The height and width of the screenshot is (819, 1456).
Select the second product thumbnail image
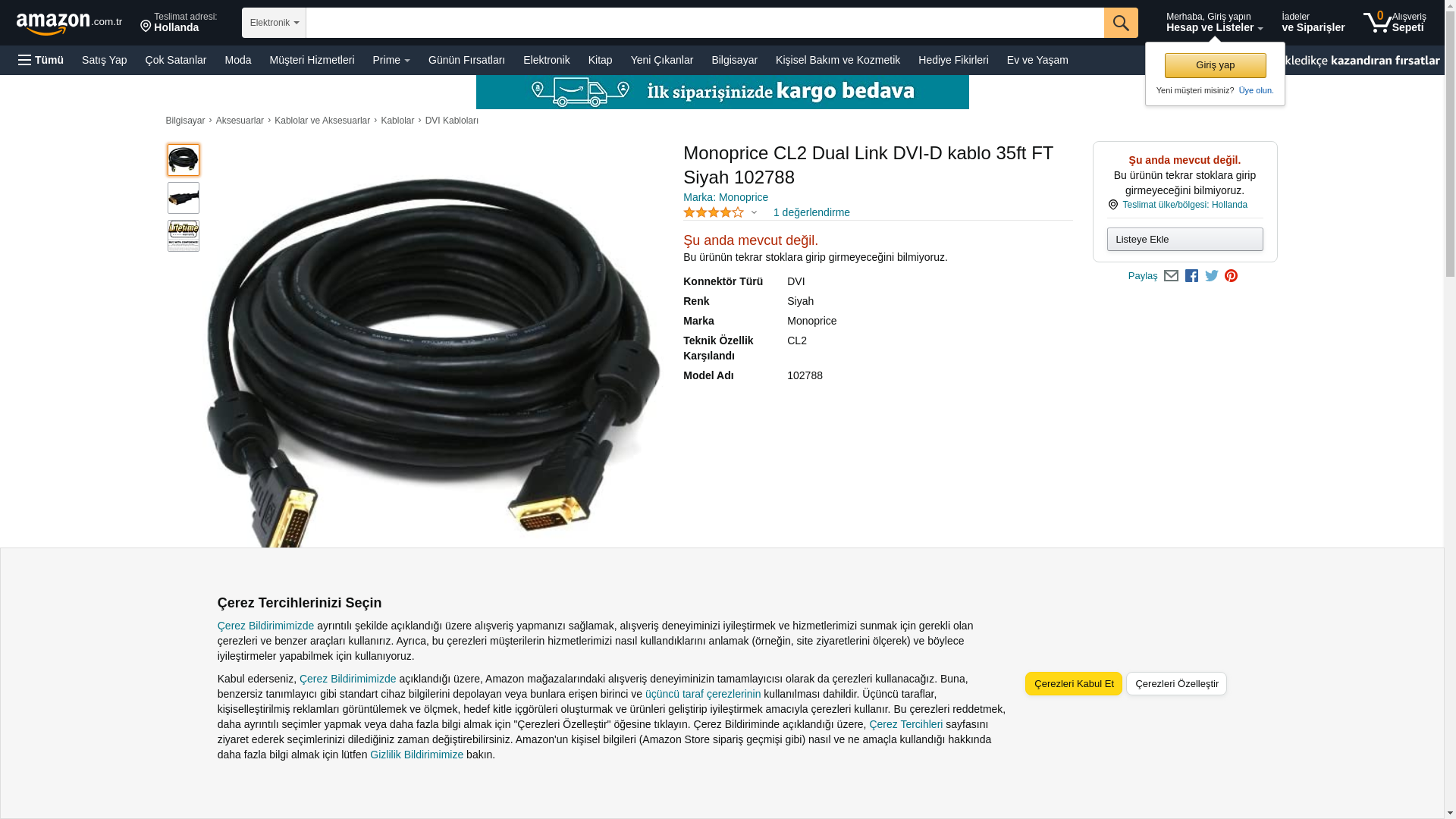pos(184,198)
